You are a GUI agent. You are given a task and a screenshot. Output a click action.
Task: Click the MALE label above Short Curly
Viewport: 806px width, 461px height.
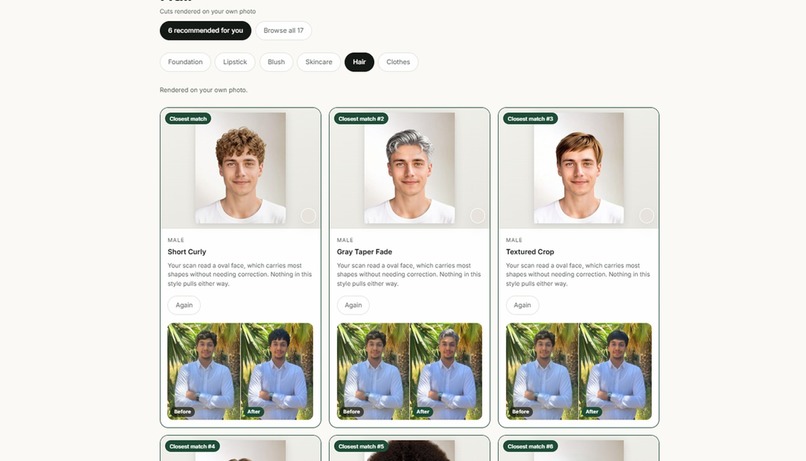click(176, 240)
